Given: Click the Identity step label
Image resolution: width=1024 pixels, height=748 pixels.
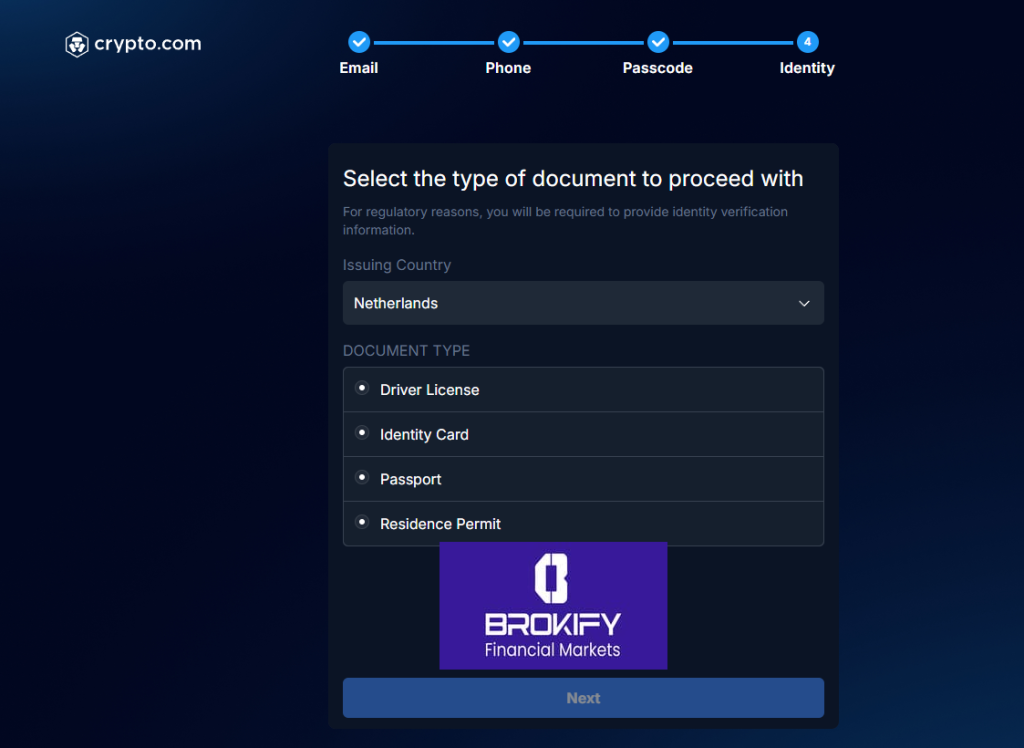Looking at the screenshot, I should coord(807,68).
